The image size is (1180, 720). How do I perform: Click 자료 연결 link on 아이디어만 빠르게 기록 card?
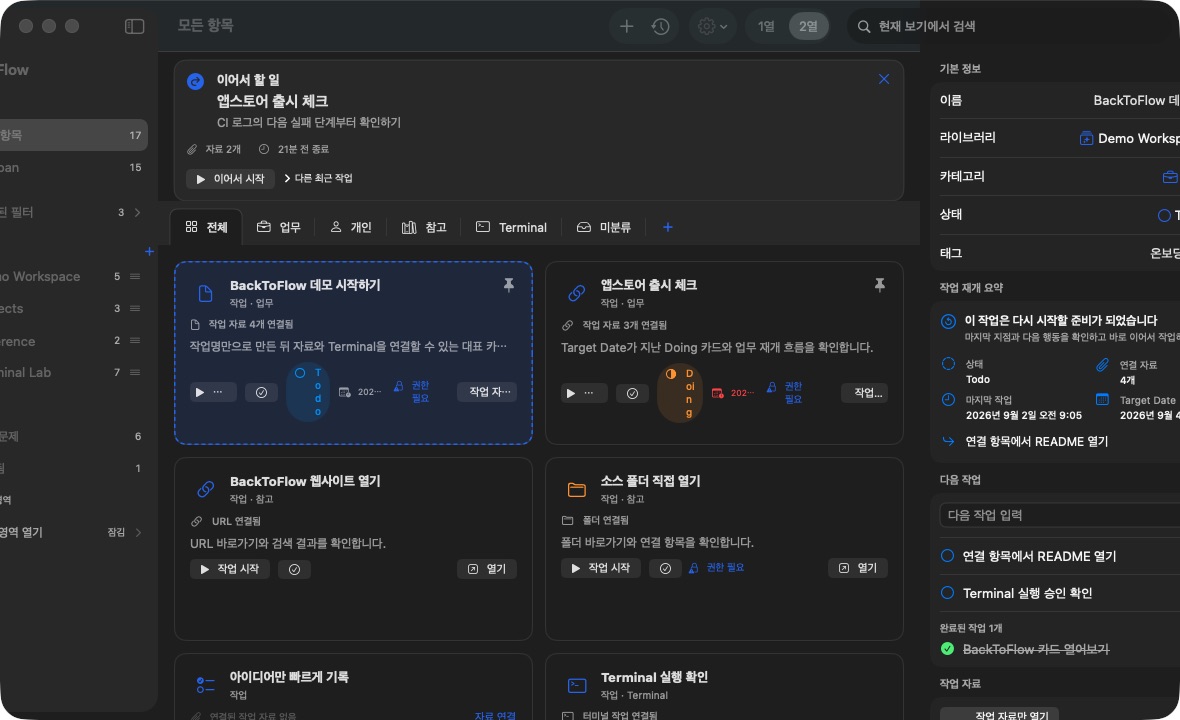pos(494,715)
